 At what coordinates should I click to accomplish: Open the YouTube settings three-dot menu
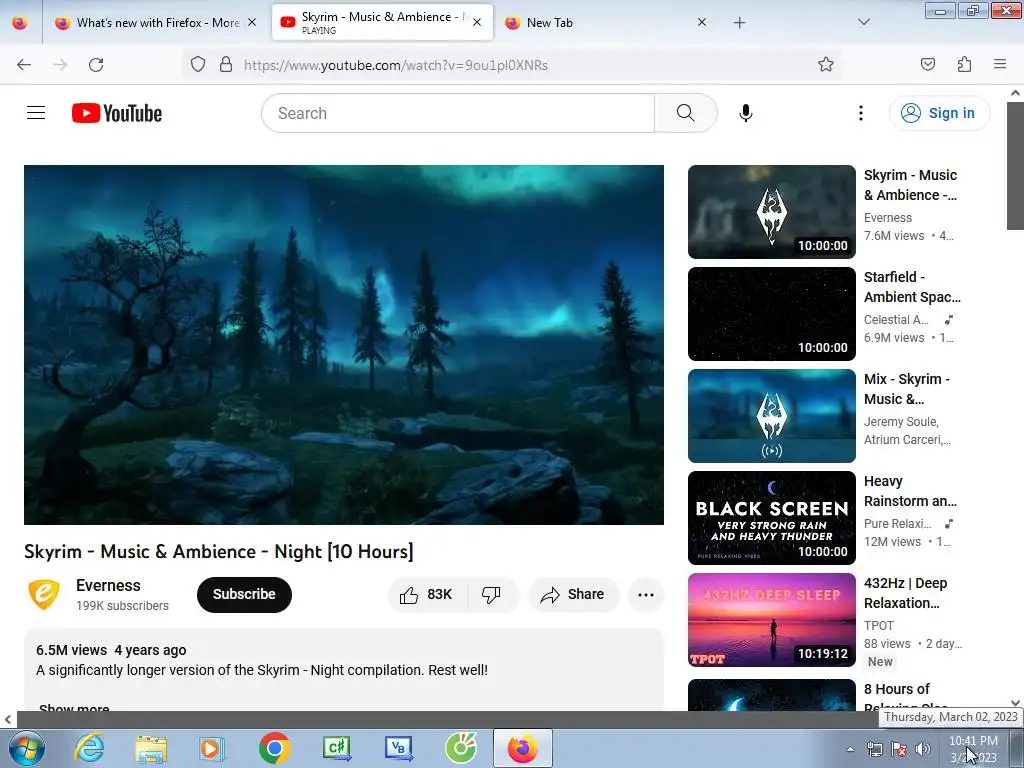tap(861, 113)
